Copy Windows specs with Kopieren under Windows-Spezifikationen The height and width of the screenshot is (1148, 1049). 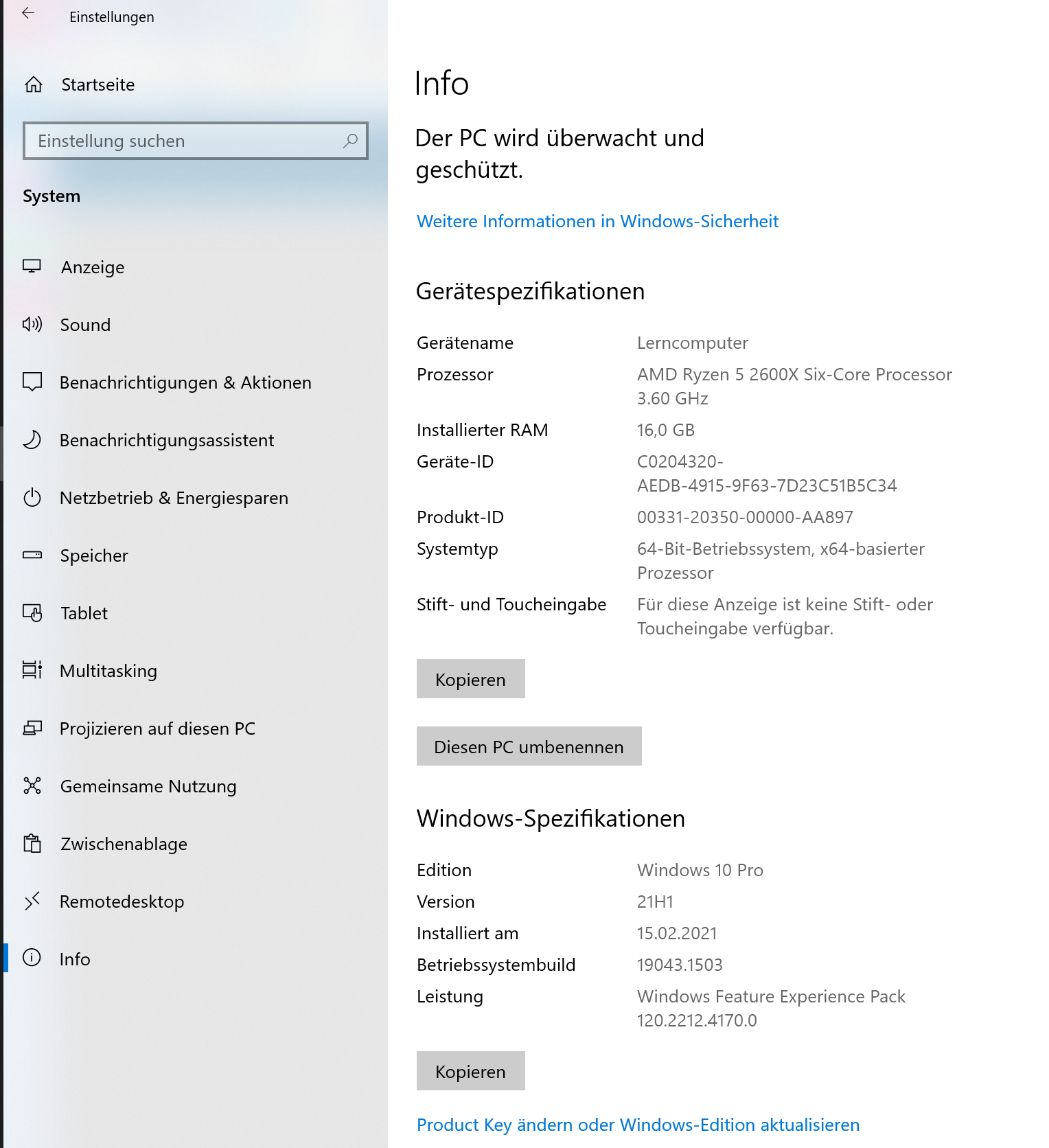point(470,1071)
